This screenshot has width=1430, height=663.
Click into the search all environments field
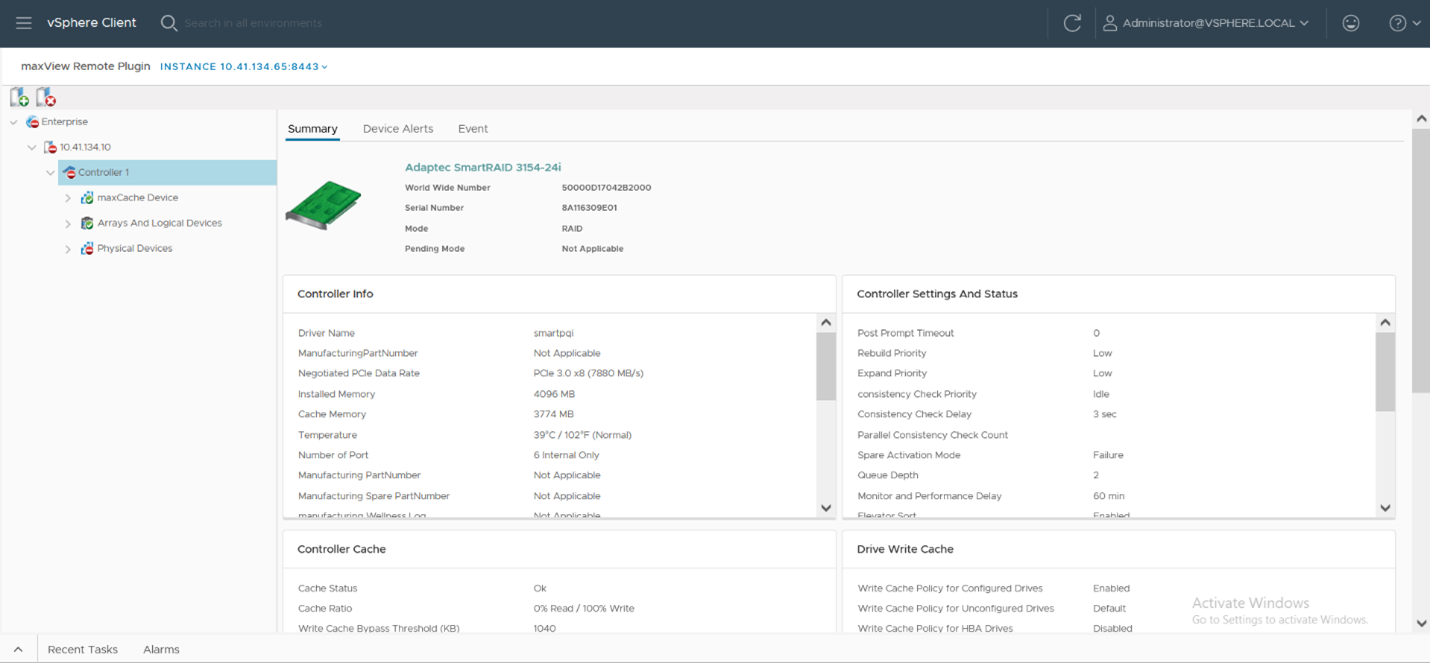point(253,23)
